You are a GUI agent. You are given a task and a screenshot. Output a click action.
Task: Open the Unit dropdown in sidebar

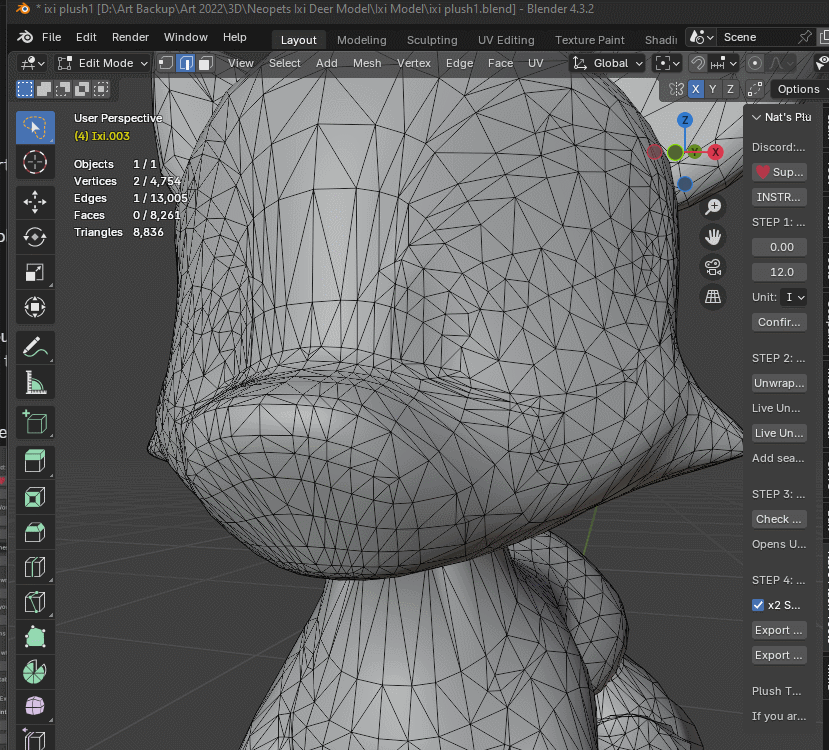794,297
